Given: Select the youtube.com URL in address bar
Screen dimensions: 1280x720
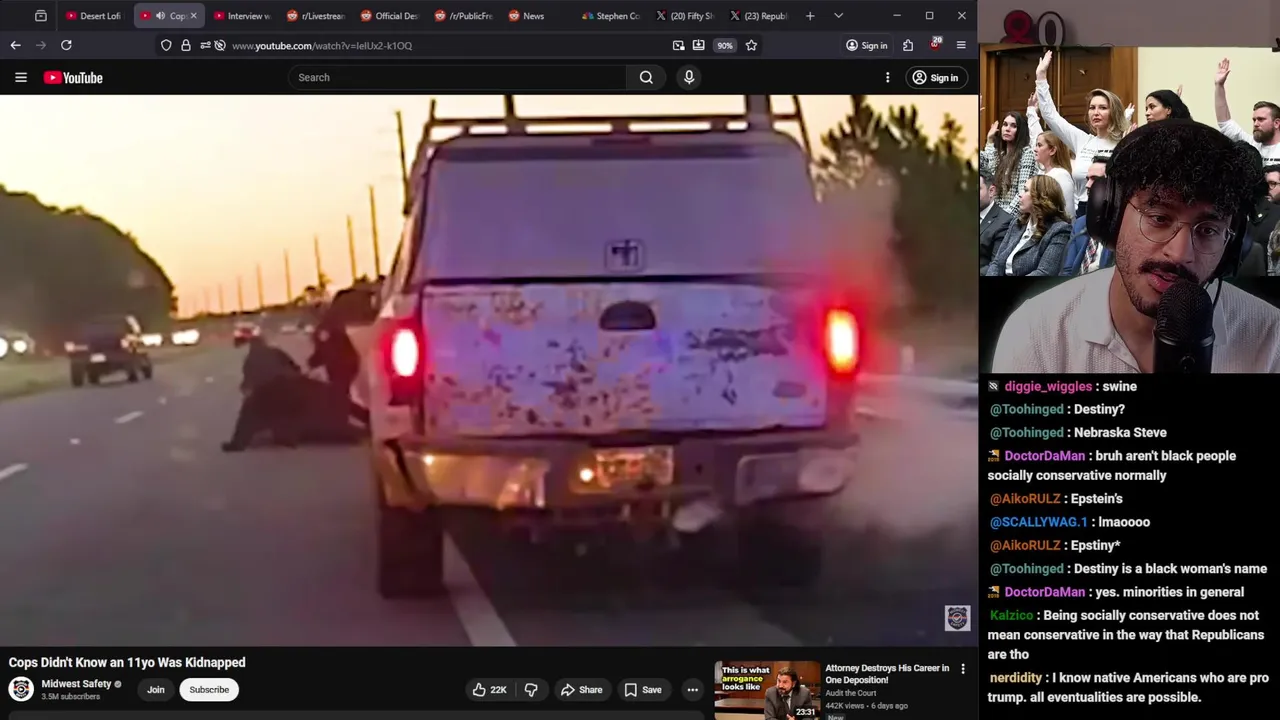Looking at the screenshot, I should coord(322,45).
